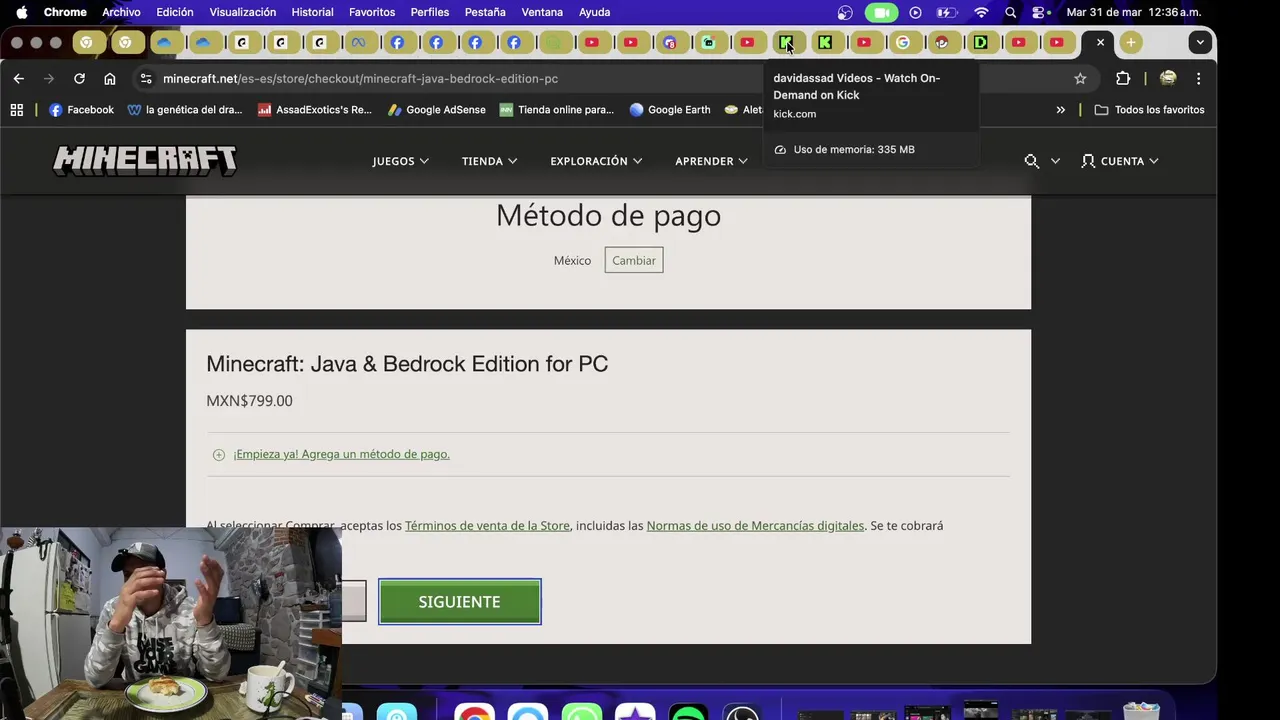Switch to the Pokéball icon tab

click(942, 42)
